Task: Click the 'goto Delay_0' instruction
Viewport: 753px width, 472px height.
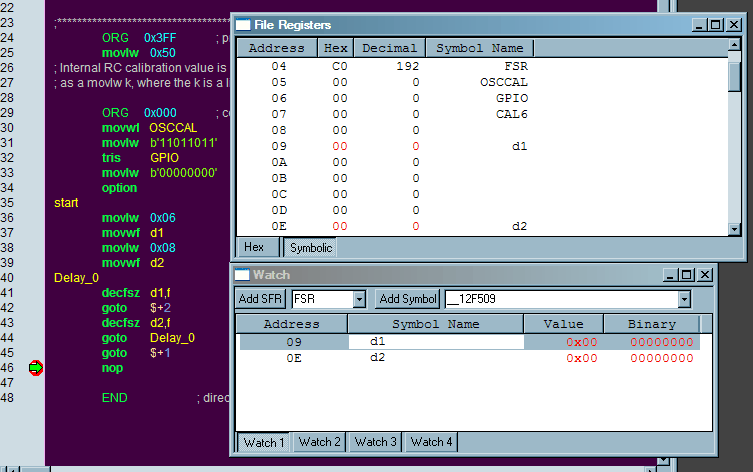Action: [x=148, y=338]
